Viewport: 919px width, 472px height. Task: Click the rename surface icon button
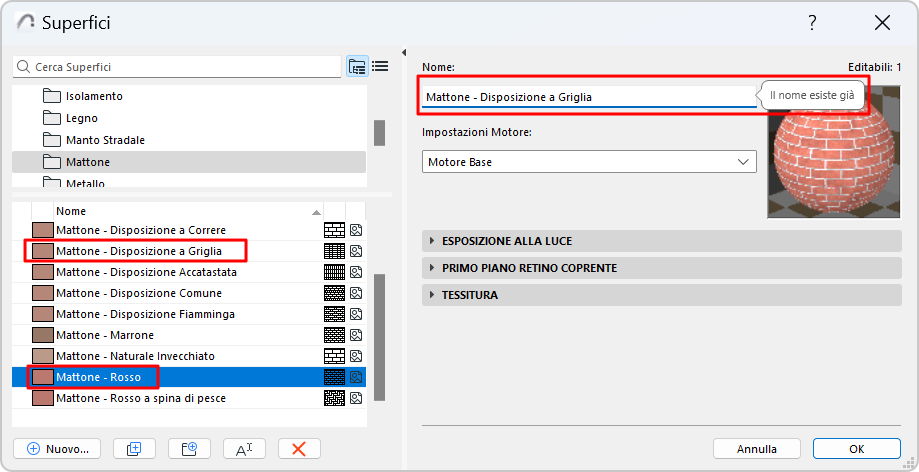click(243, 449)
